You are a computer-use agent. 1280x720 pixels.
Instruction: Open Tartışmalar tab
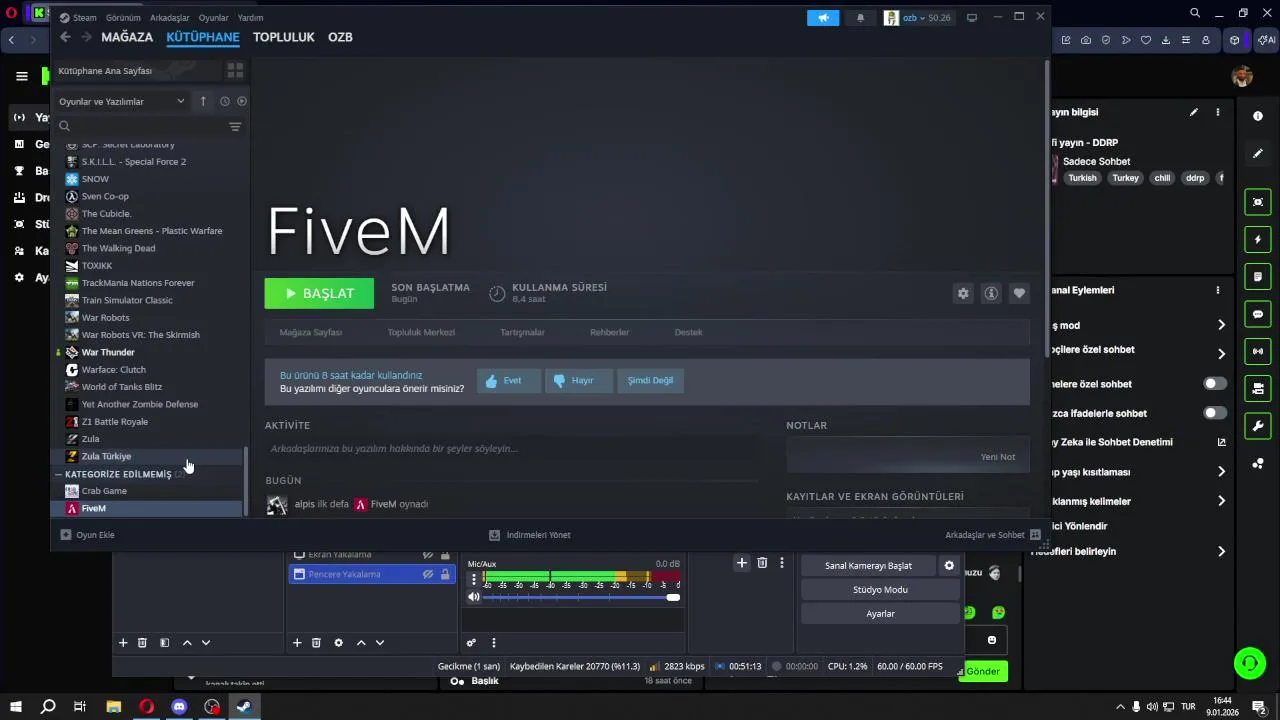click(523, 332)
